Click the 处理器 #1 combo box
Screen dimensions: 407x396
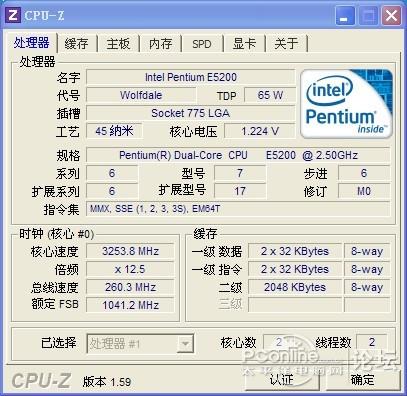click(x=140, y=343)
